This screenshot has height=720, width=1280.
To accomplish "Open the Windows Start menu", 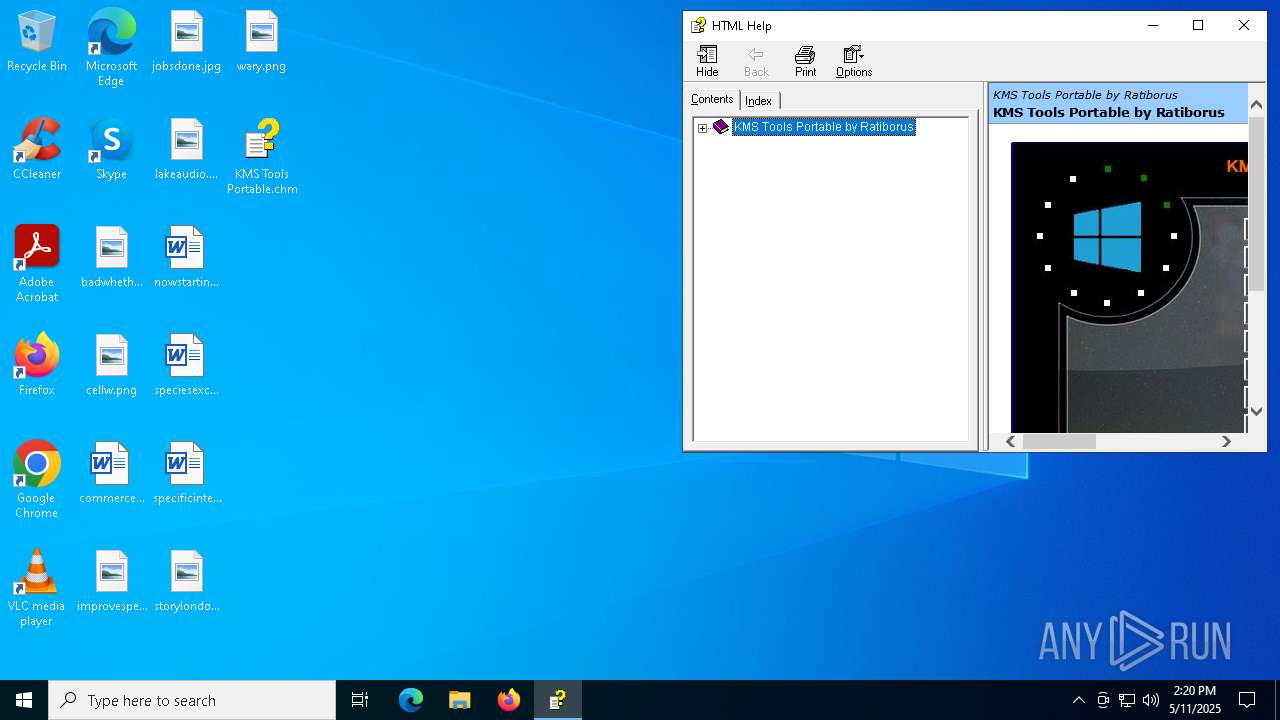I will [24, 700].
